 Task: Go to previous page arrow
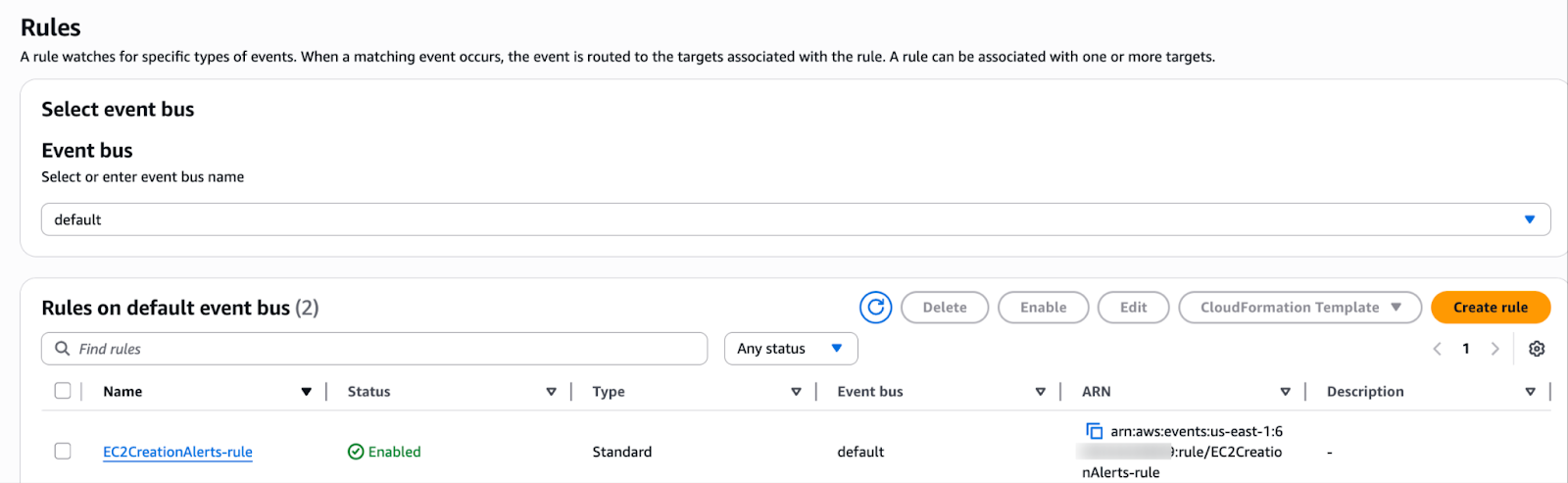pyautogui.click(x=1437, y=349)
